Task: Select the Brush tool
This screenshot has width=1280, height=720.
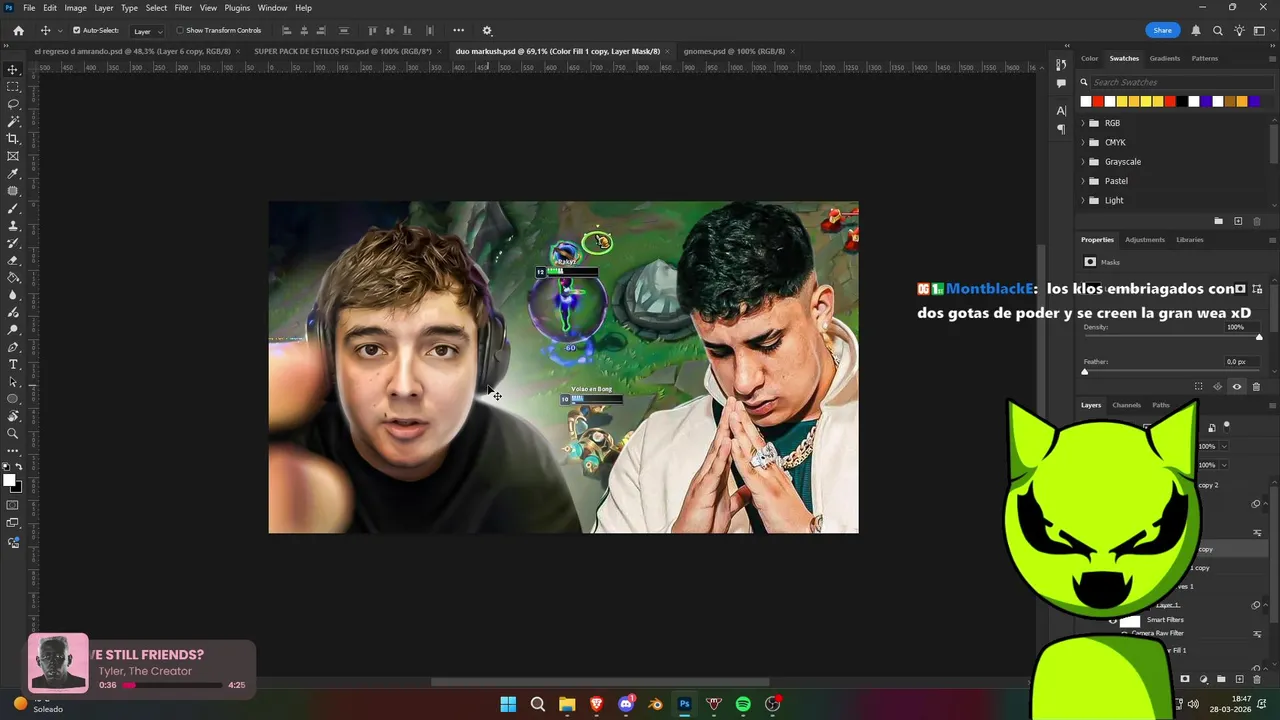Action: pyautogui.click(x=13, y=208)
